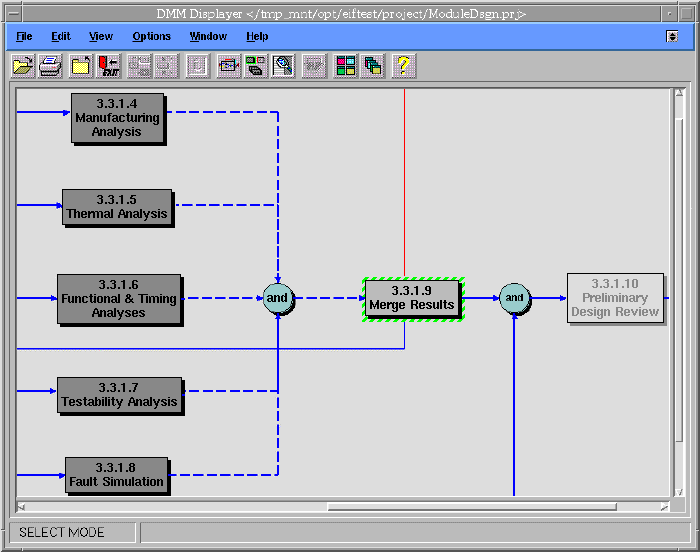Viewport: 700px width, 552px height.
Task: Open the View menu
Action: click(x=101, y=36)
